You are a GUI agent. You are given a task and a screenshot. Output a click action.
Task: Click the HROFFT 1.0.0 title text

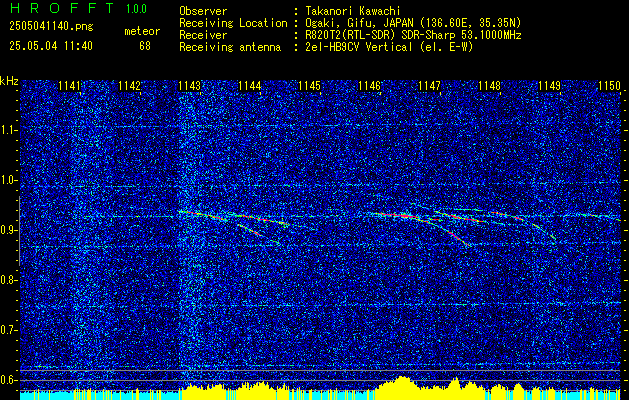pyautogui.click(x=78, y=8)
